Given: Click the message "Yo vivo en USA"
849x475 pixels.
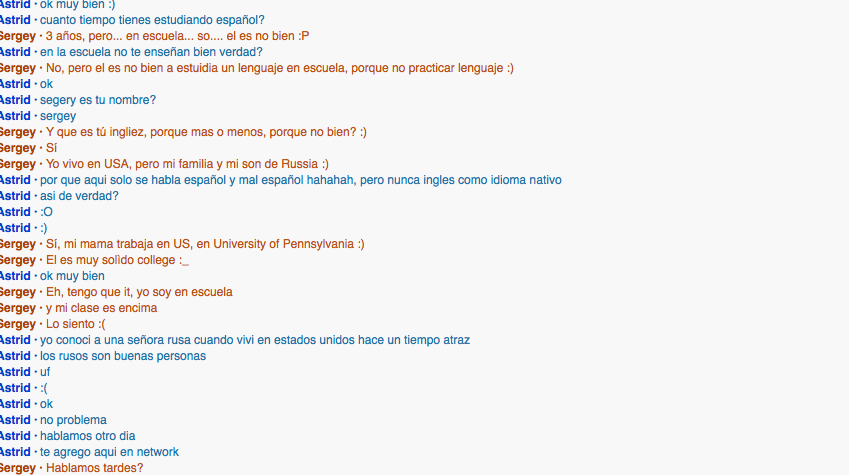Looking at the screenshot, I should click(187, 164).
